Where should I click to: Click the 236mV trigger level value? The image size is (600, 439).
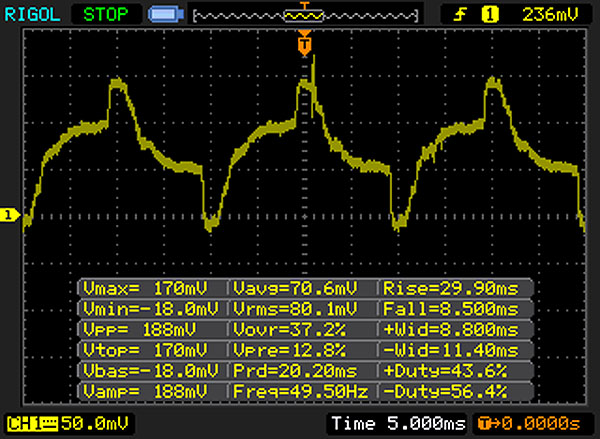[550, 15]
